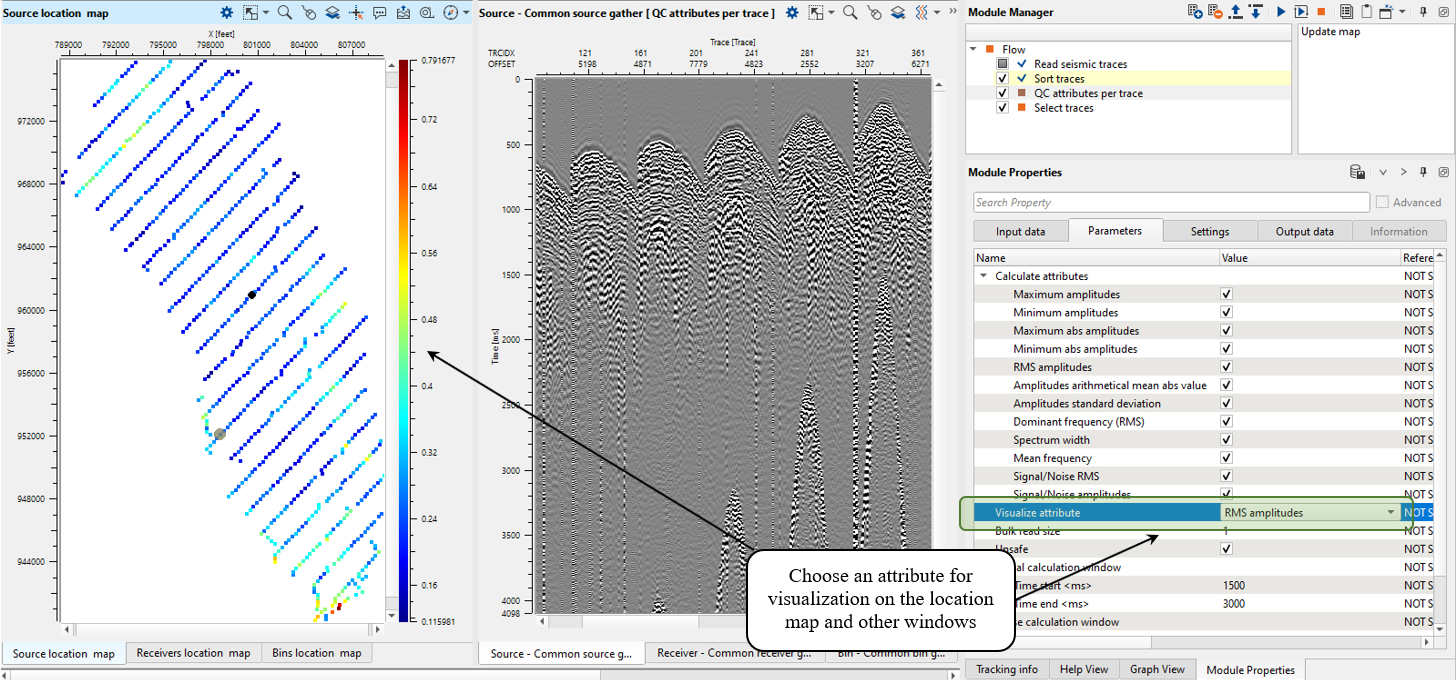Click the color scale bar on the map

click(x=403, y=340)
